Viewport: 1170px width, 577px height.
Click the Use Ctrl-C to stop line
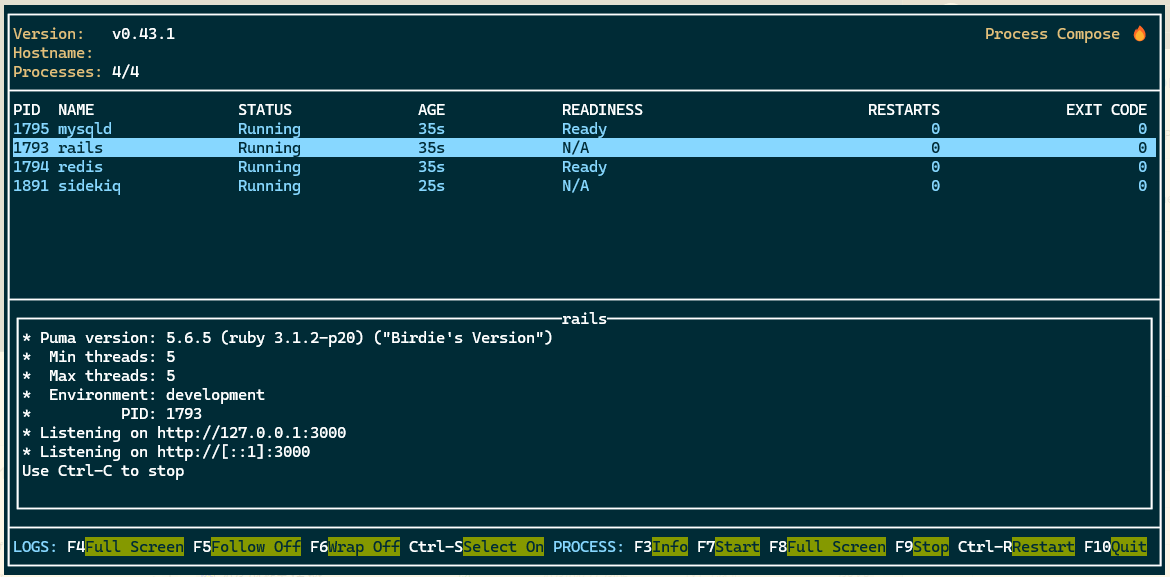point(103,471)
